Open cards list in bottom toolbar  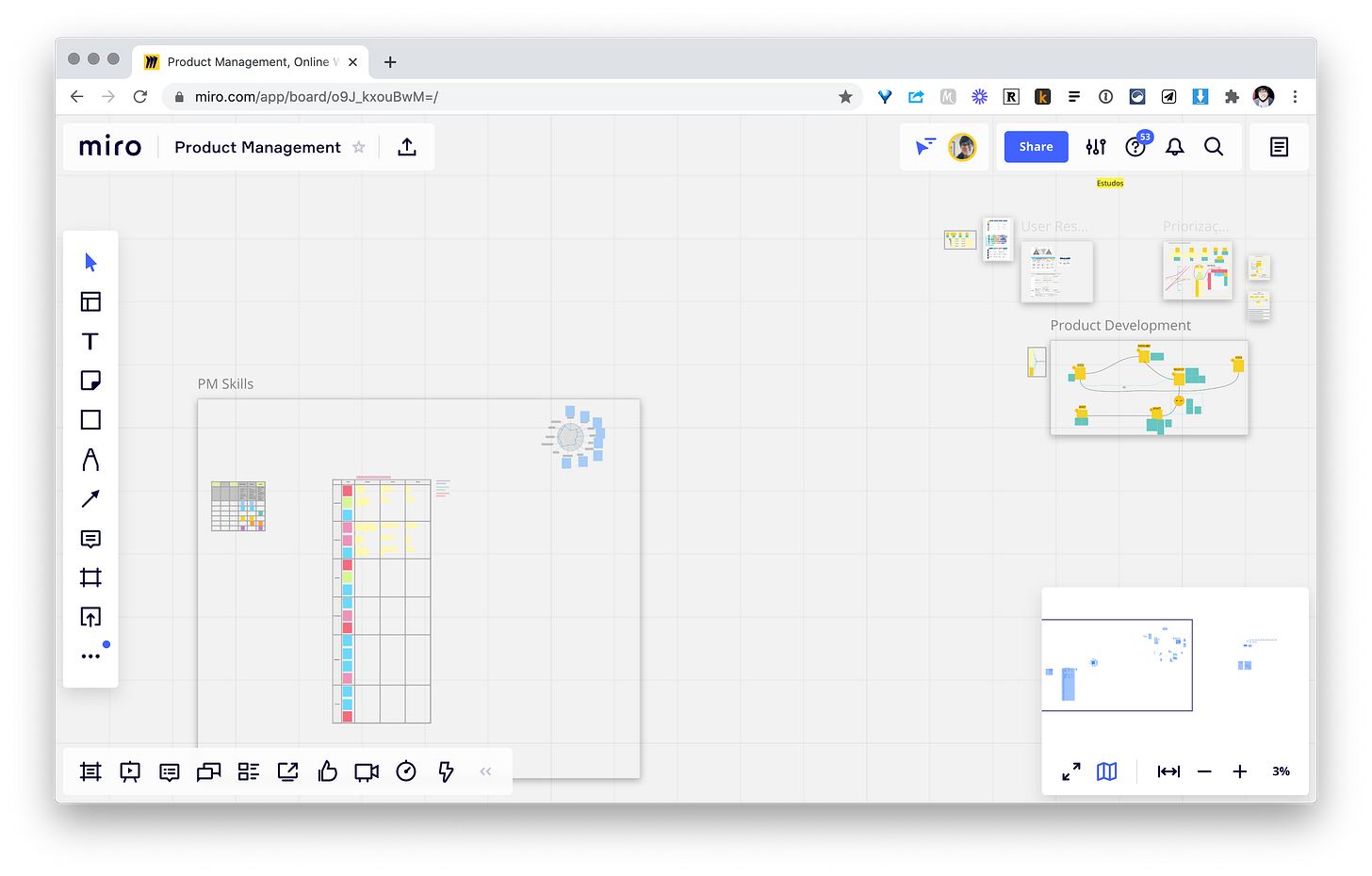(x=249, y=771)
